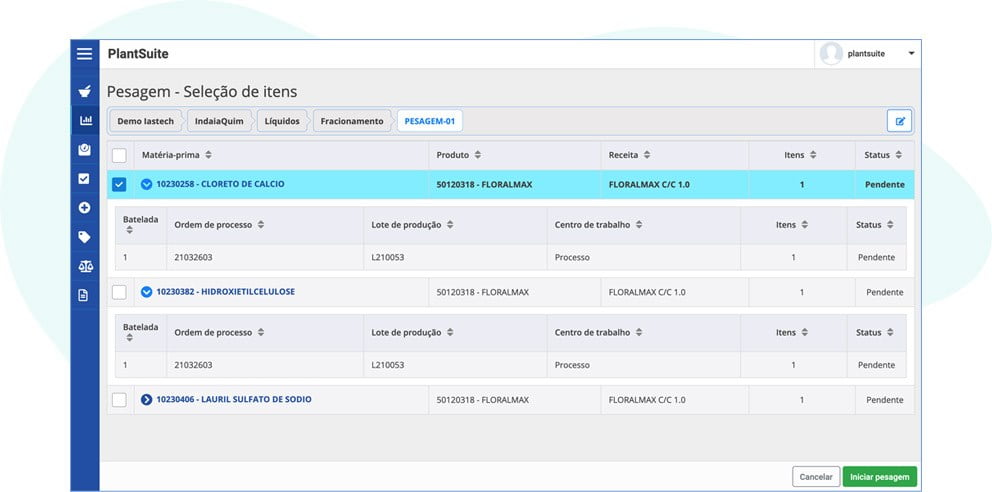Open the mortar and pestle sidebar icon
Viewport: 992px width, 492px height.
pos(84,92)
